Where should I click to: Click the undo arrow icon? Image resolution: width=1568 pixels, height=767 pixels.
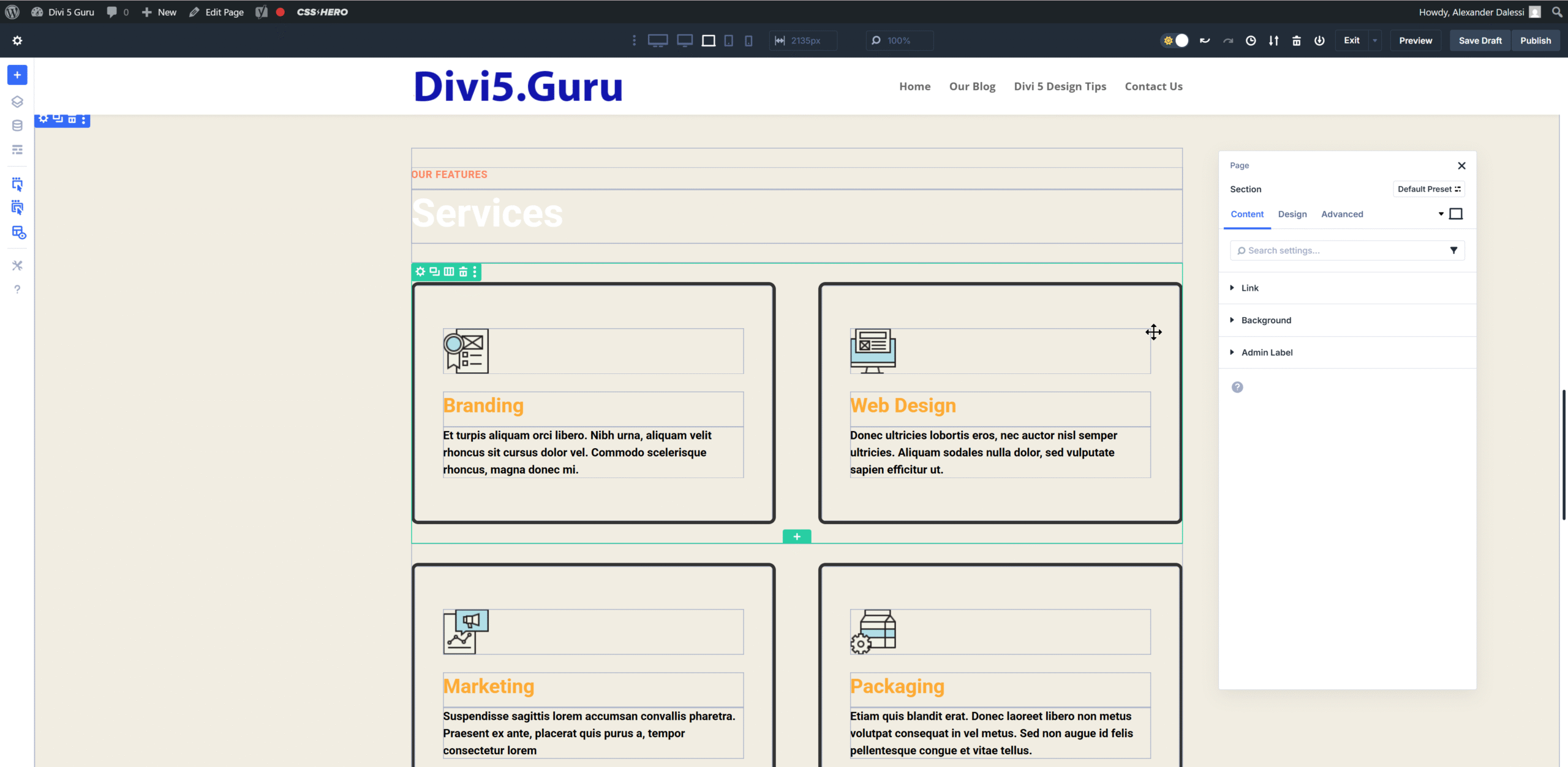1205,40
